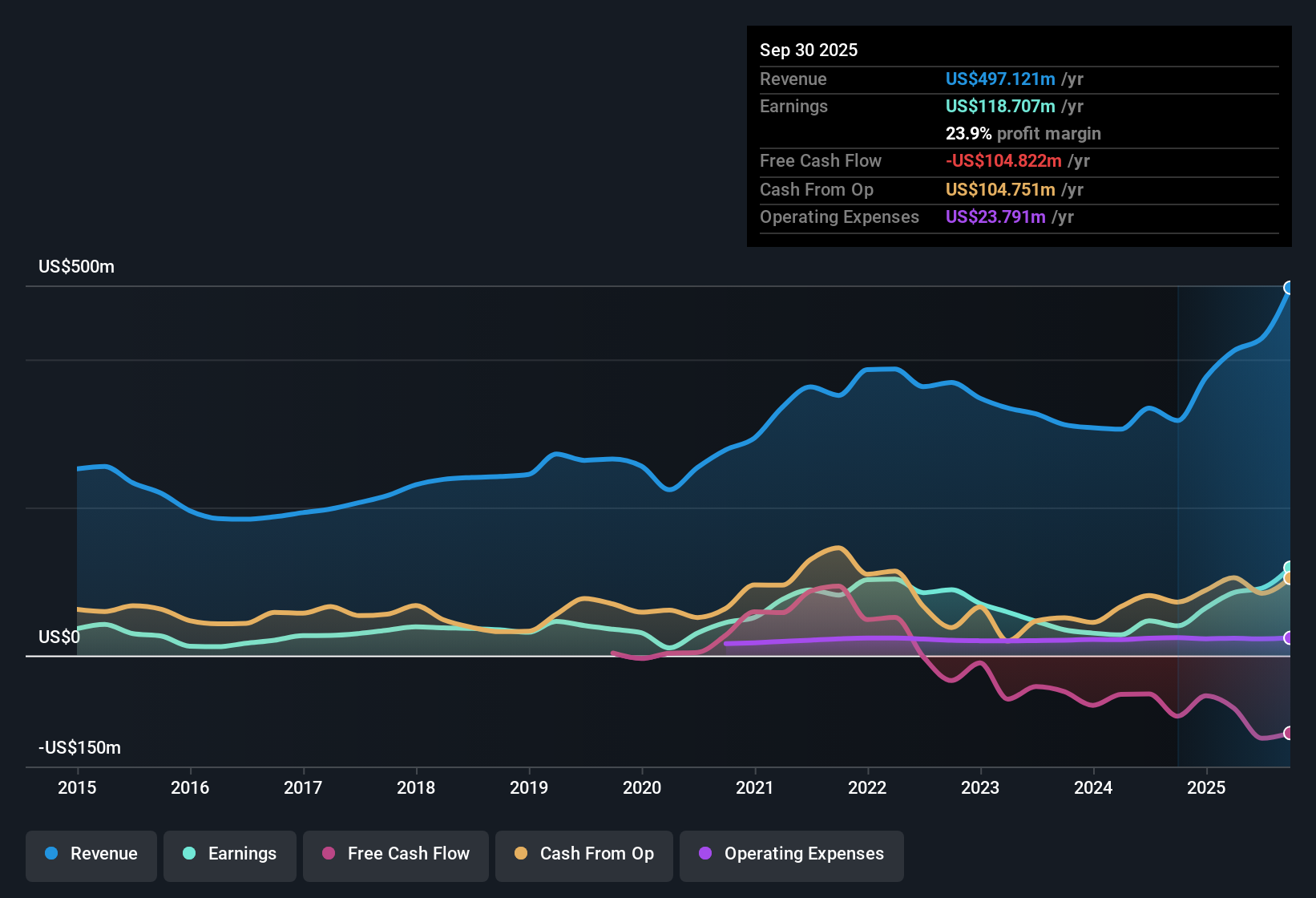Toggle the Revenue series visibility
This screenshot has height=898, width=1316.
pos(91,854)
